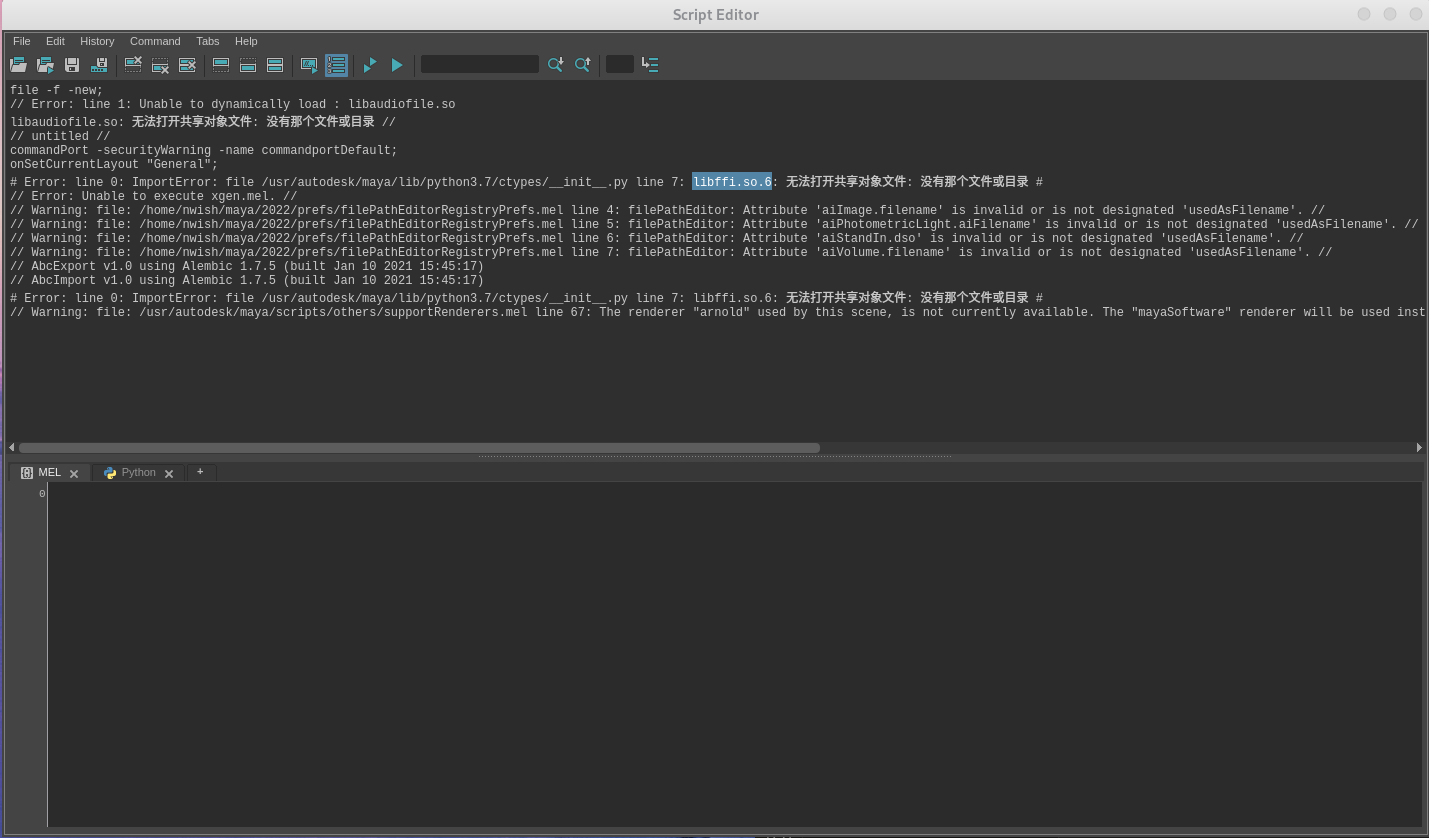
Task: Click the search text field
Action: click(x=479, y=64)
